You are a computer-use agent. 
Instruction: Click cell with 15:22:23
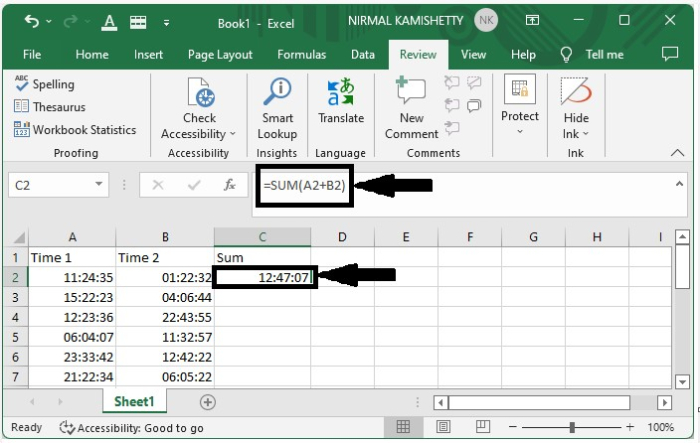(72, 297)
